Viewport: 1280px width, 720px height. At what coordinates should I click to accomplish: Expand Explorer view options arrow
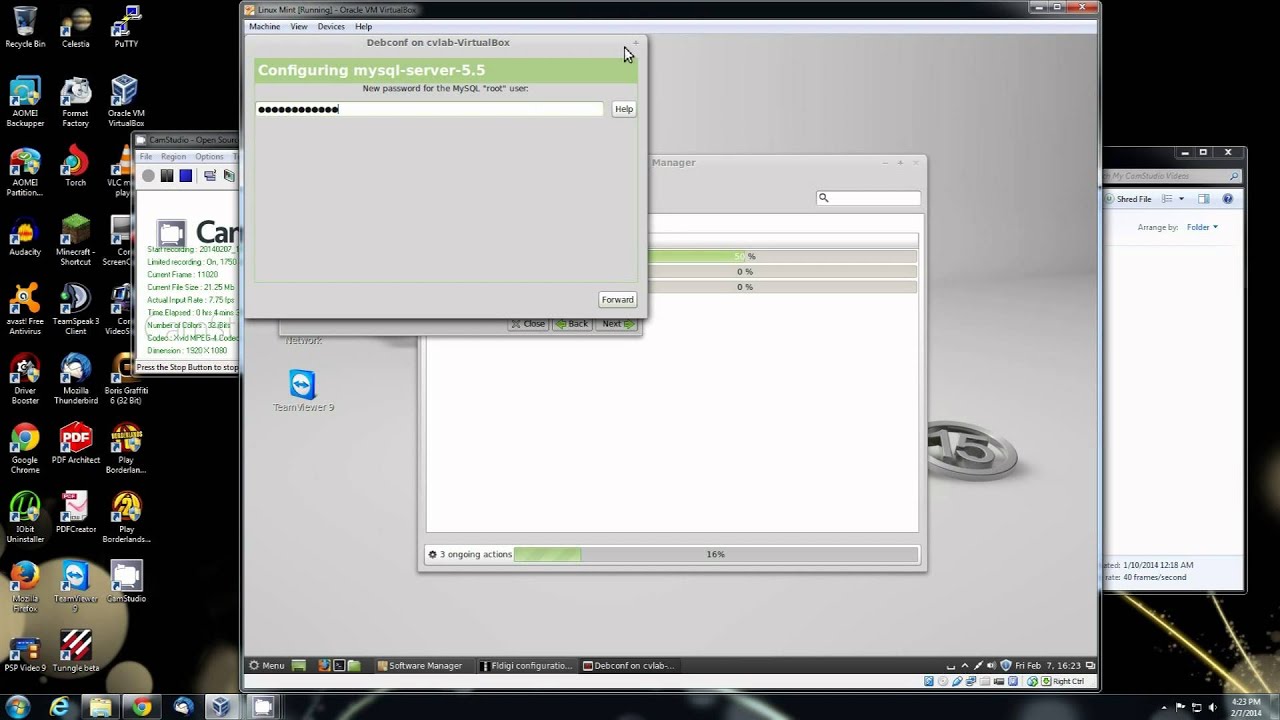click(x=1181, y=199)
